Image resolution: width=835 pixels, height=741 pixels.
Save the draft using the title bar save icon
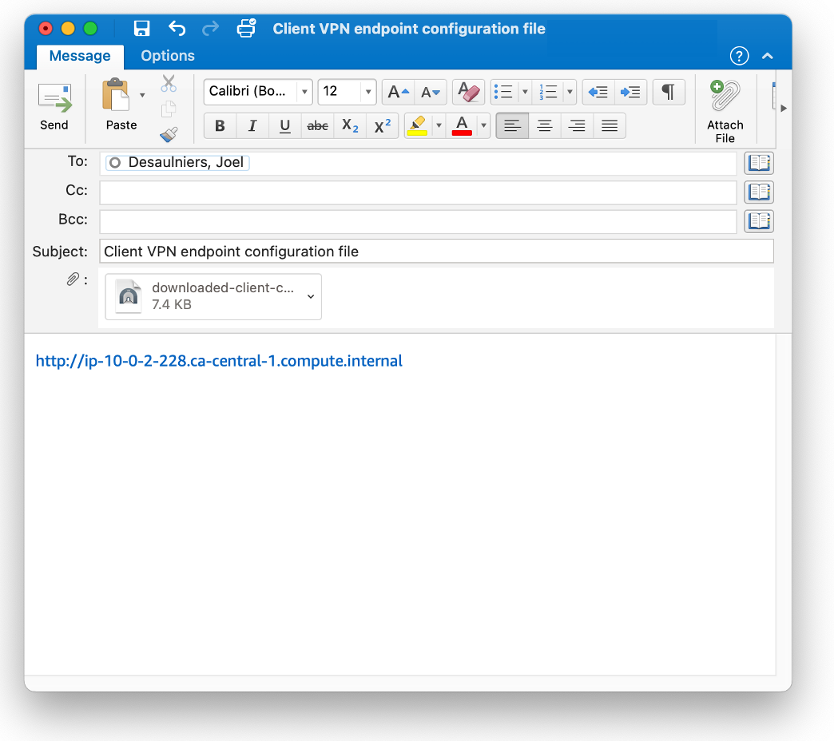(143, 28)
